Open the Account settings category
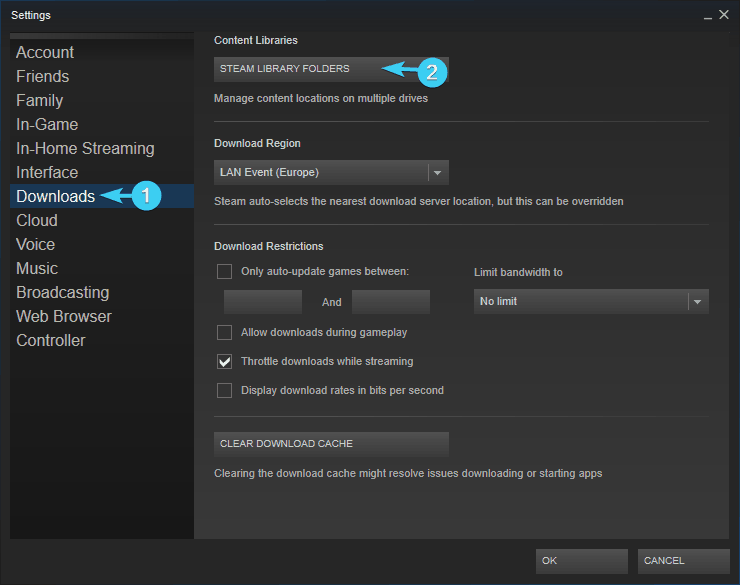This screenshot has width=740, height=585. point(101,52)
